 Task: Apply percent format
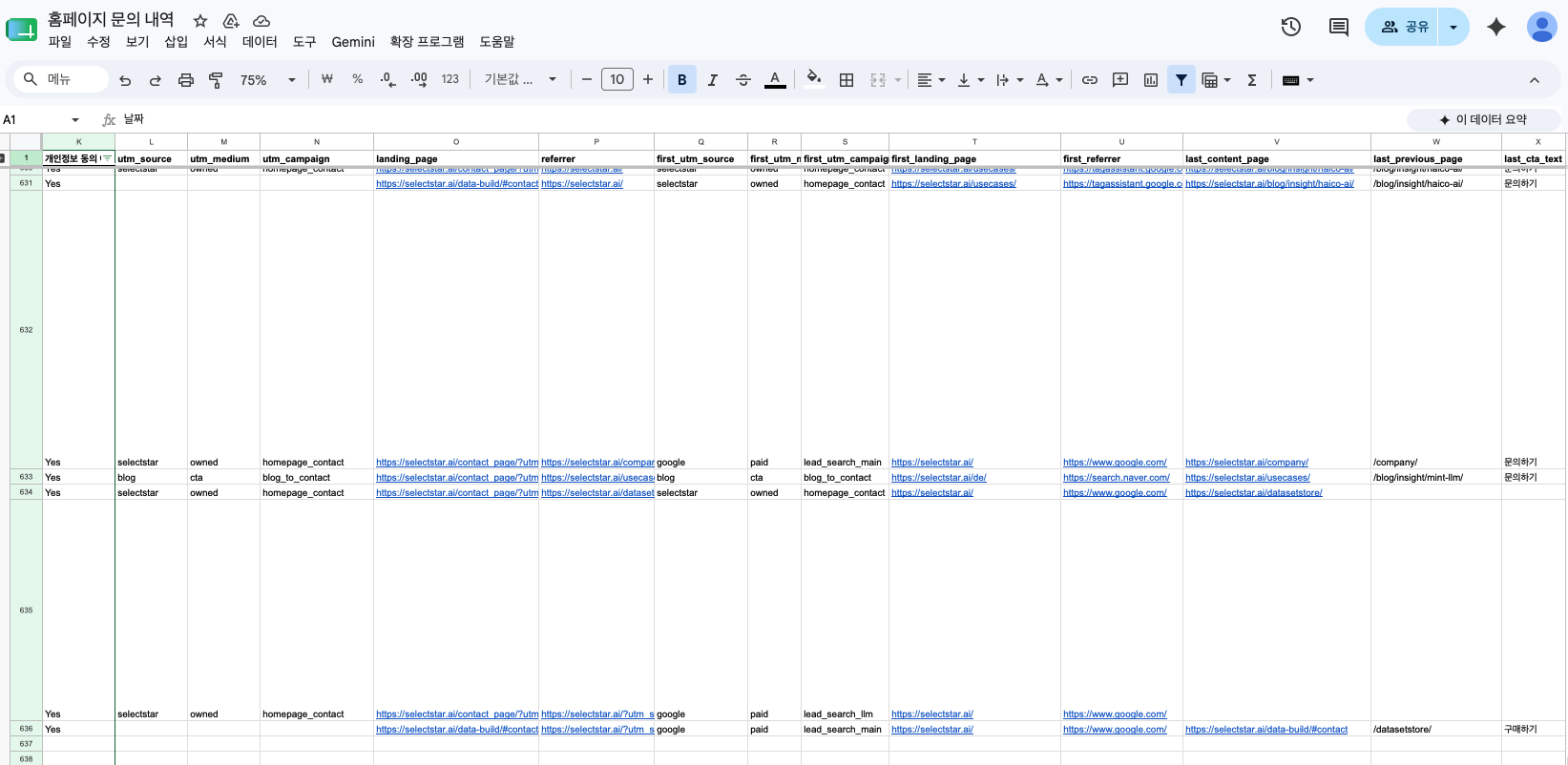[x=358, y=80]
